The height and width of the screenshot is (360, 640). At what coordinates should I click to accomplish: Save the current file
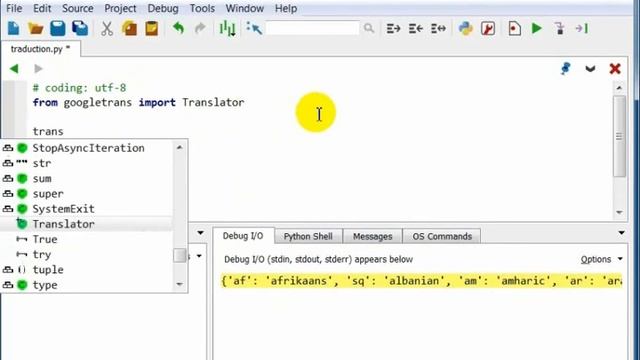point(58,29)
